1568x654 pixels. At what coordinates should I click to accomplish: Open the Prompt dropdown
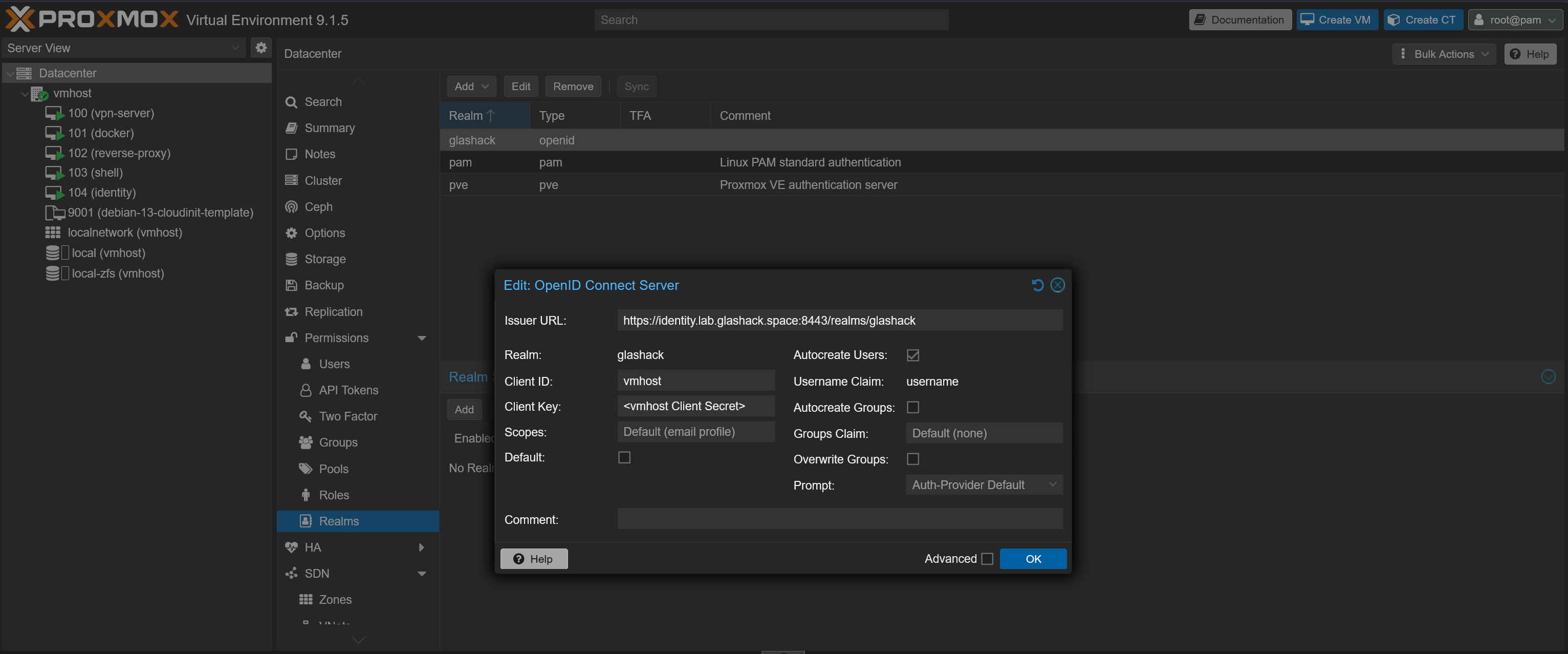click(984, 484)
